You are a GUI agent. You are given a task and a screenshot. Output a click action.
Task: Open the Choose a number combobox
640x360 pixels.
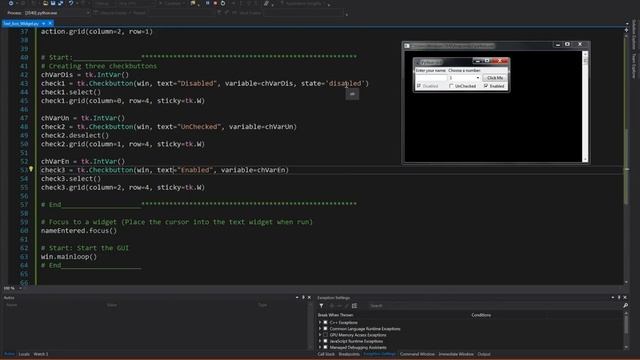pos(478,78)
